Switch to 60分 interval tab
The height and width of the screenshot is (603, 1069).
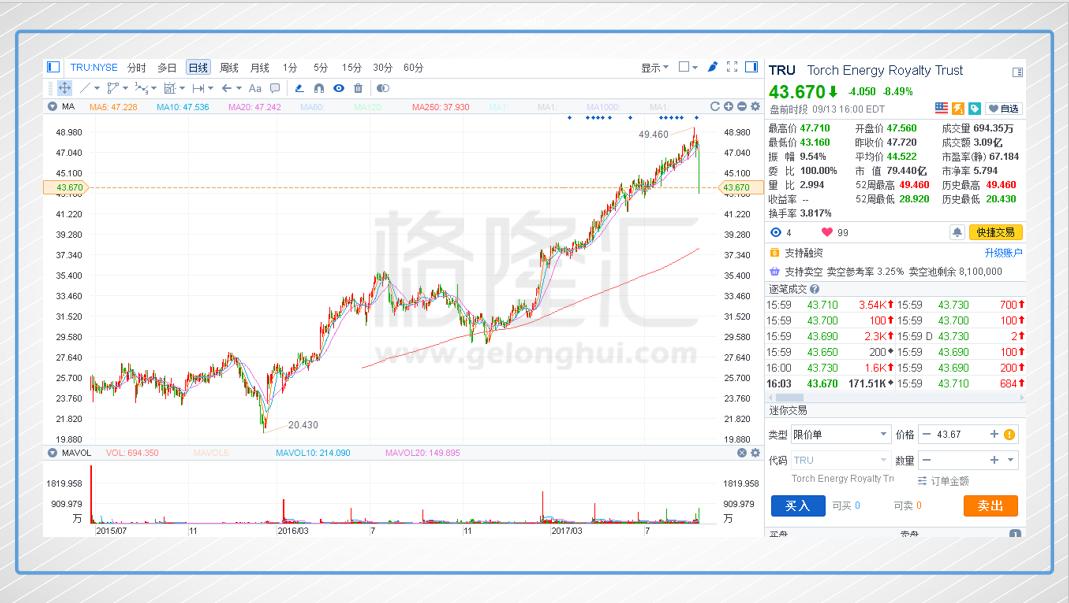[413, 68]
